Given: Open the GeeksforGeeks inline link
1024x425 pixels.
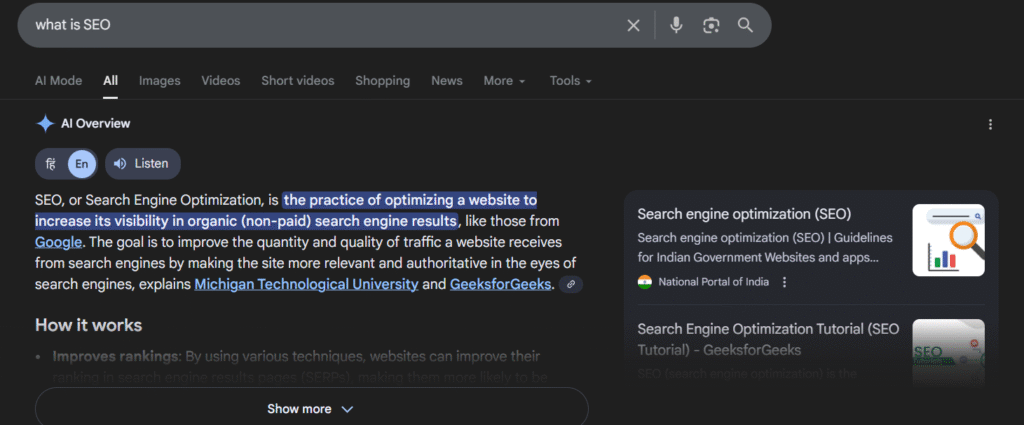Looking at the screenshot, I should [x=500, y=285].
